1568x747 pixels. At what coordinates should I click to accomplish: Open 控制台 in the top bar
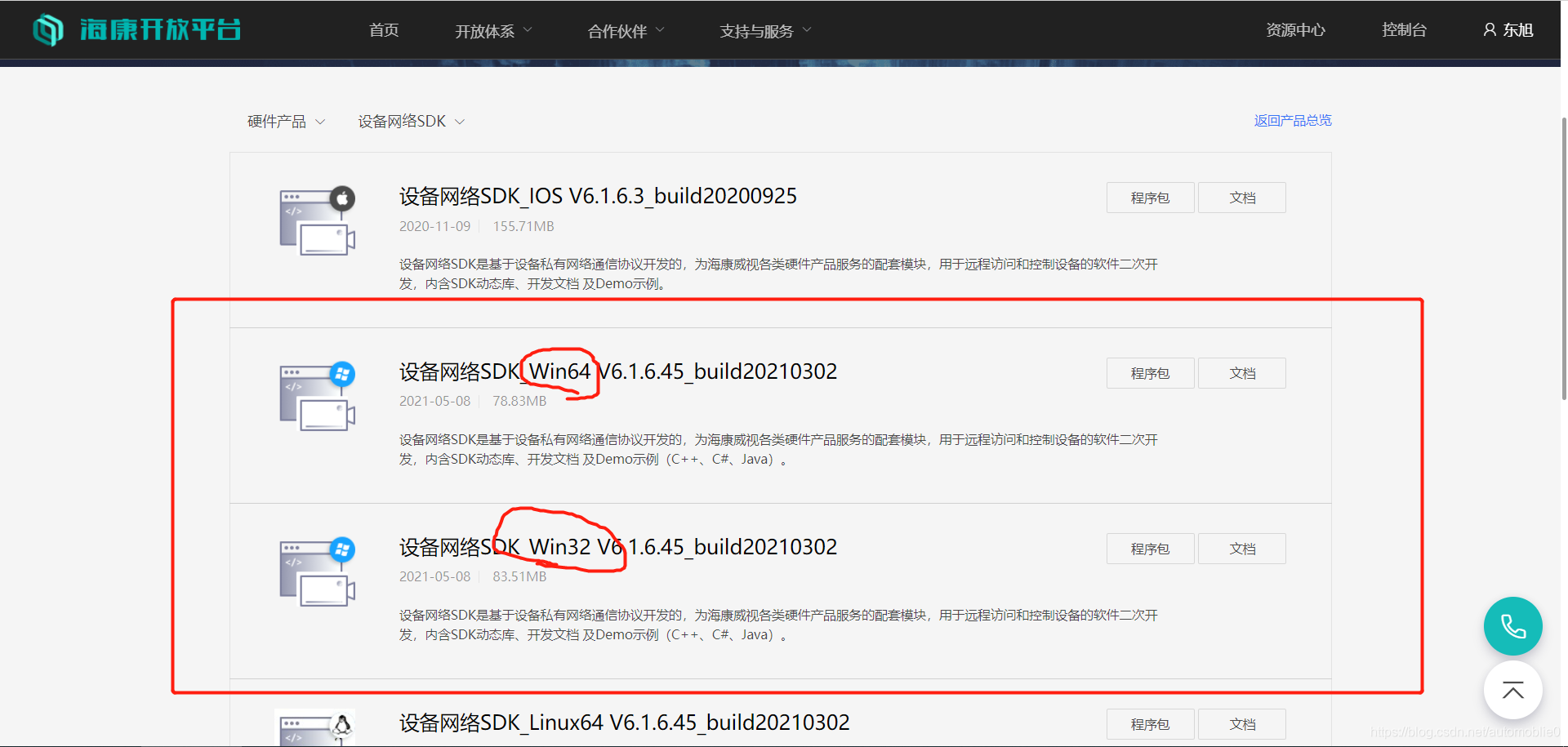1404,30
